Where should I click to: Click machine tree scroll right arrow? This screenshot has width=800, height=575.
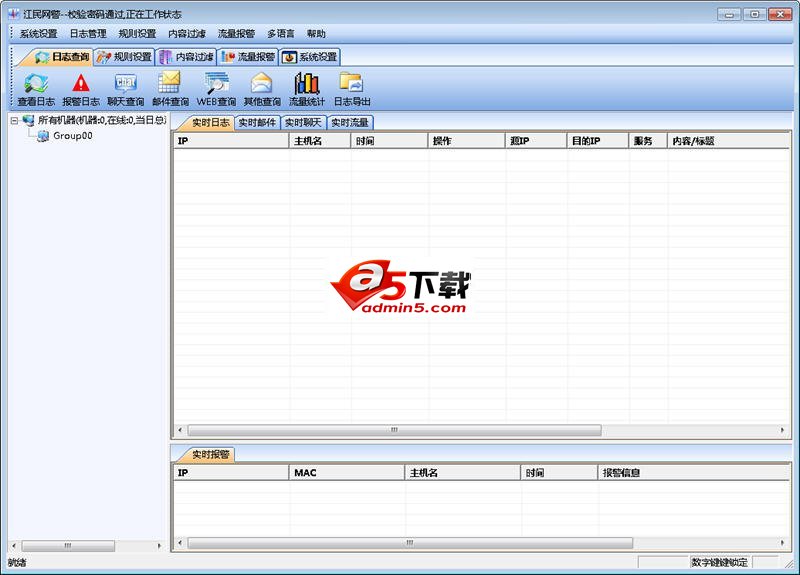[x=159, y=546]
